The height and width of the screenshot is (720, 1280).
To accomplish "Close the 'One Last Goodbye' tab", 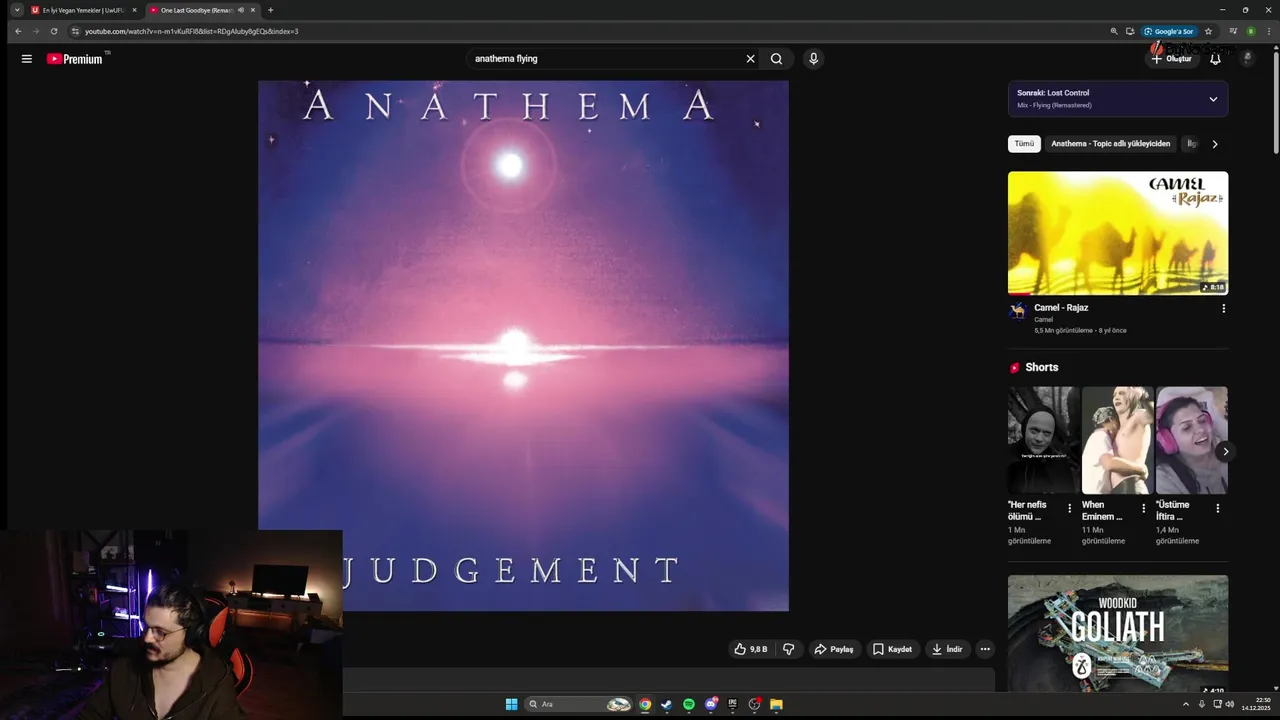I will [253, 10].
